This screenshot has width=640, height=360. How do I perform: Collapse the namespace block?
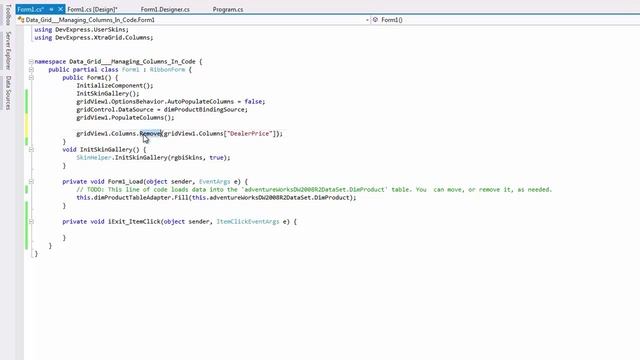31,62
